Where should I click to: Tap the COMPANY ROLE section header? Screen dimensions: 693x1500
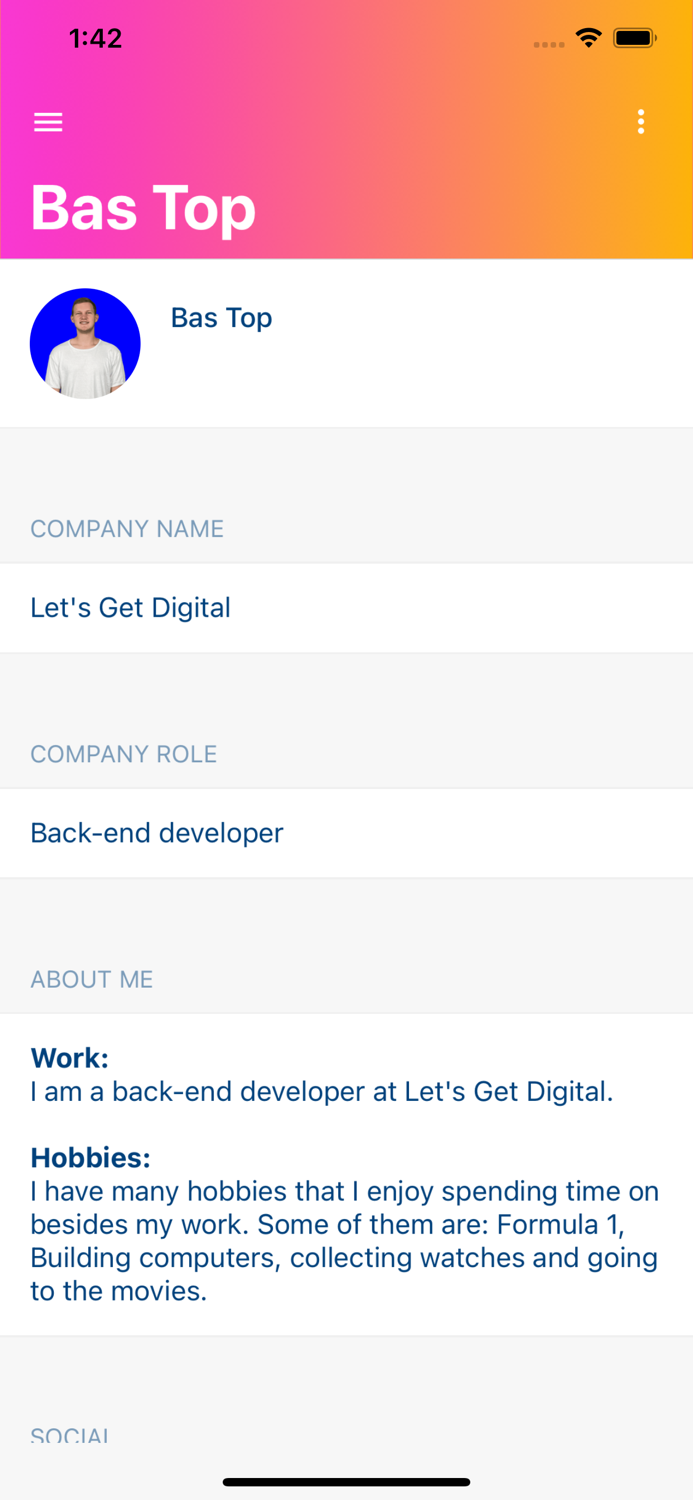coord(124,754)
